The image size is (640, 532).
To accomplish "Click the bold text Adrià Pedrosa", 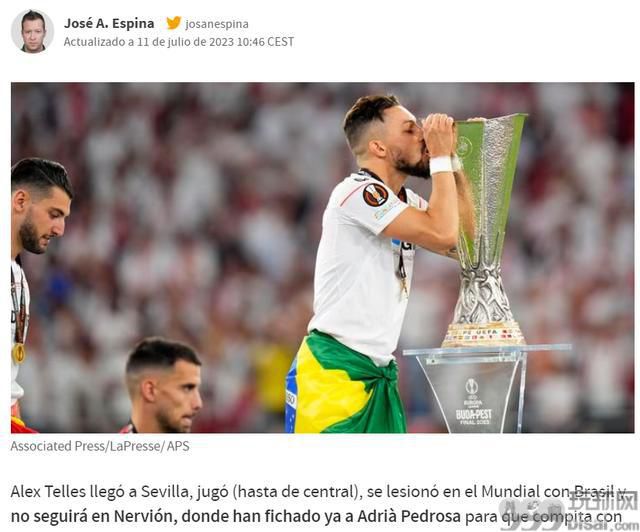I will click(x=409, y=516).
